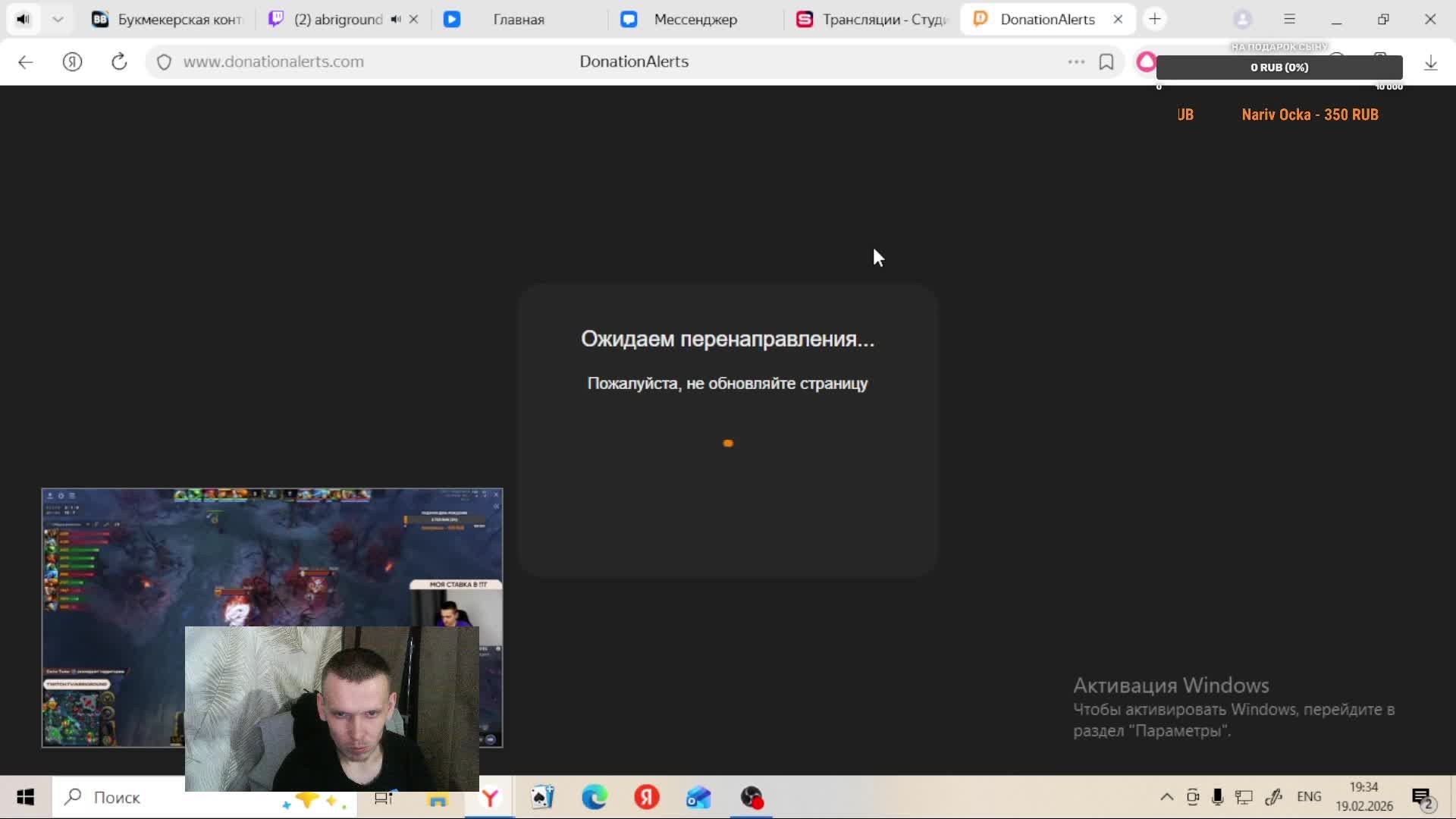Screen dimensions: 1456x819
Task: Open the browser hamburger menu
Action: tap(1289, 20)
